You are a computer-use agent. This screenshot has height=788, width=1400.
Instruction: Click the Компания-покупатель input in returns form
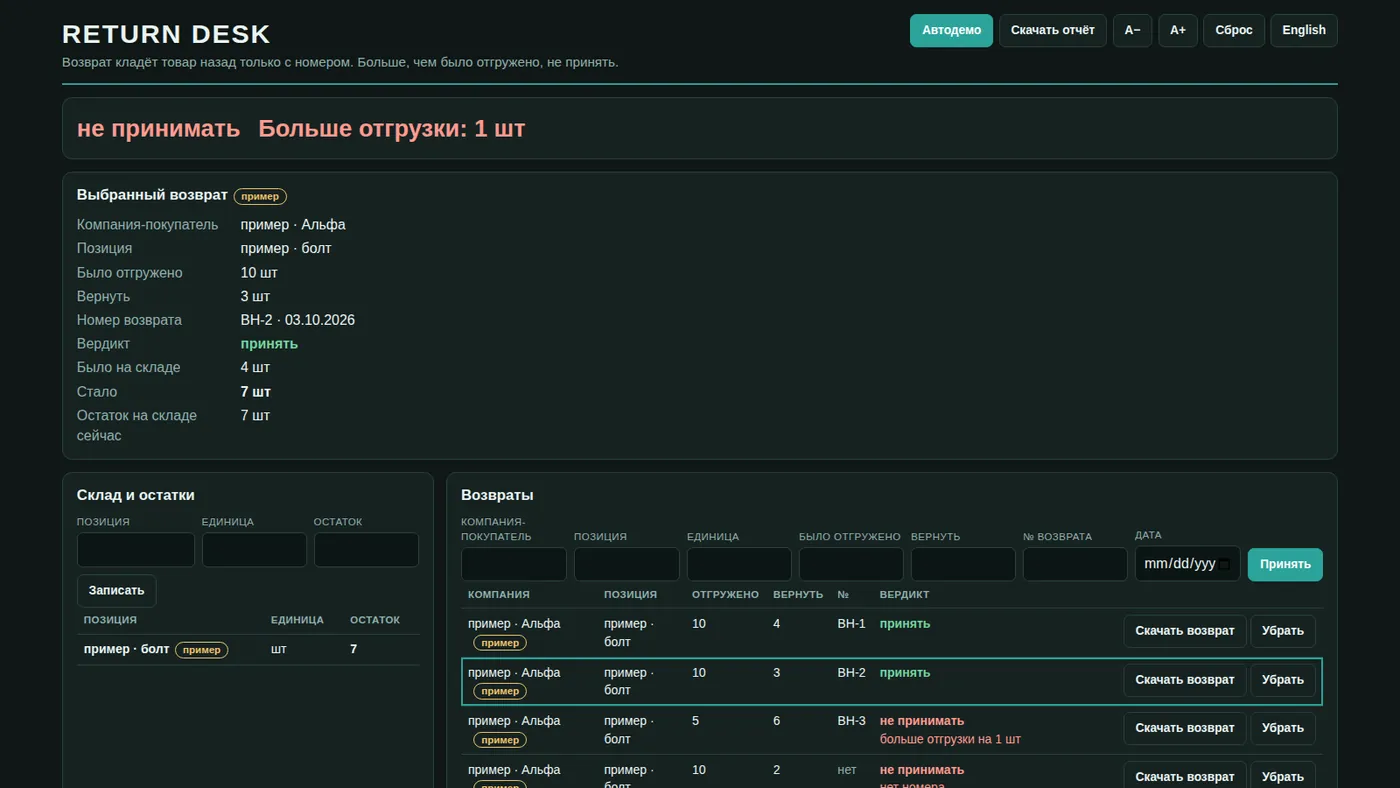point(514,564)
